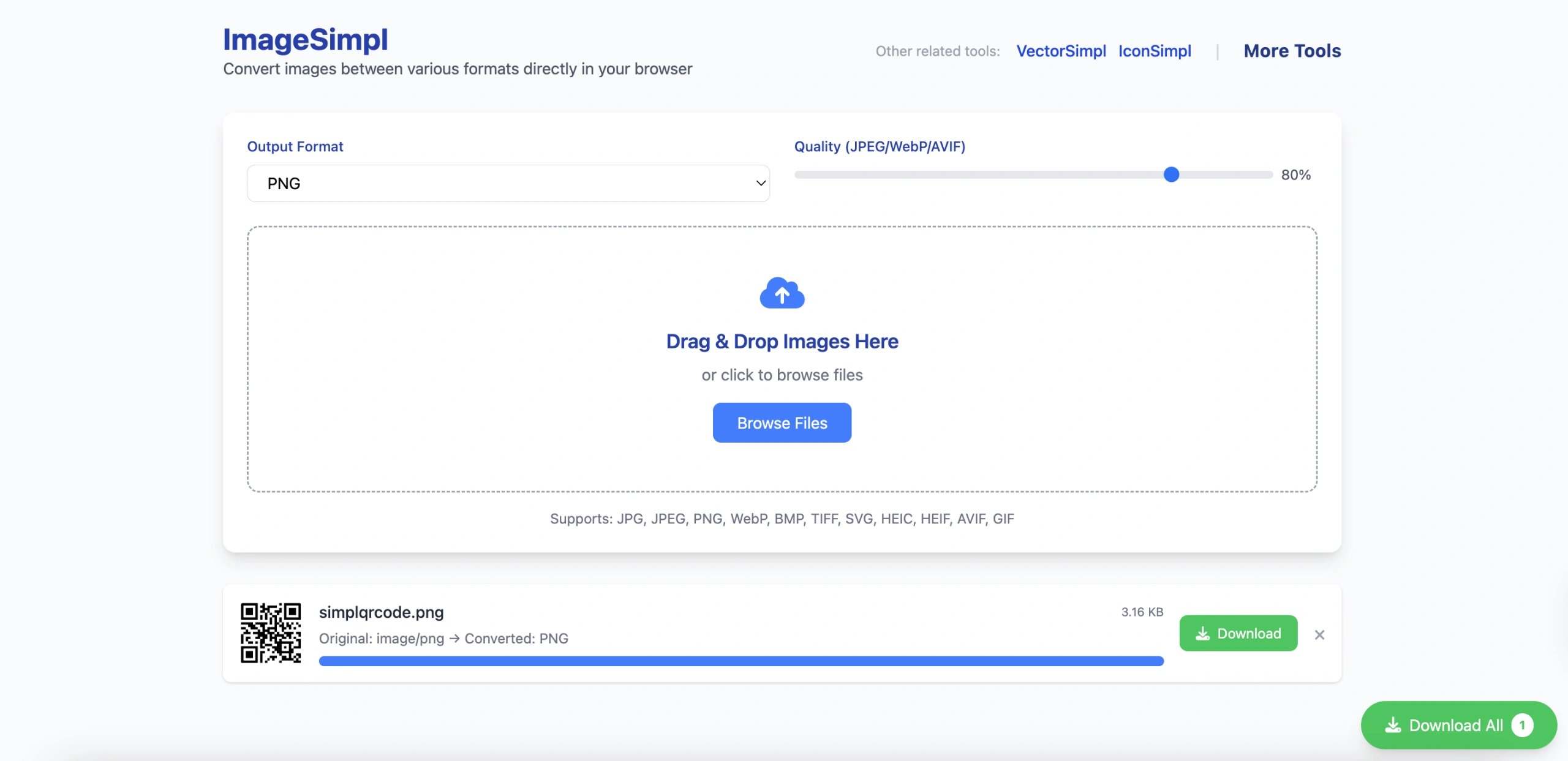Viewport: 1568px width, 761px height.
Task: Click the QR code thumbnail preview
Action: (270, 632)
